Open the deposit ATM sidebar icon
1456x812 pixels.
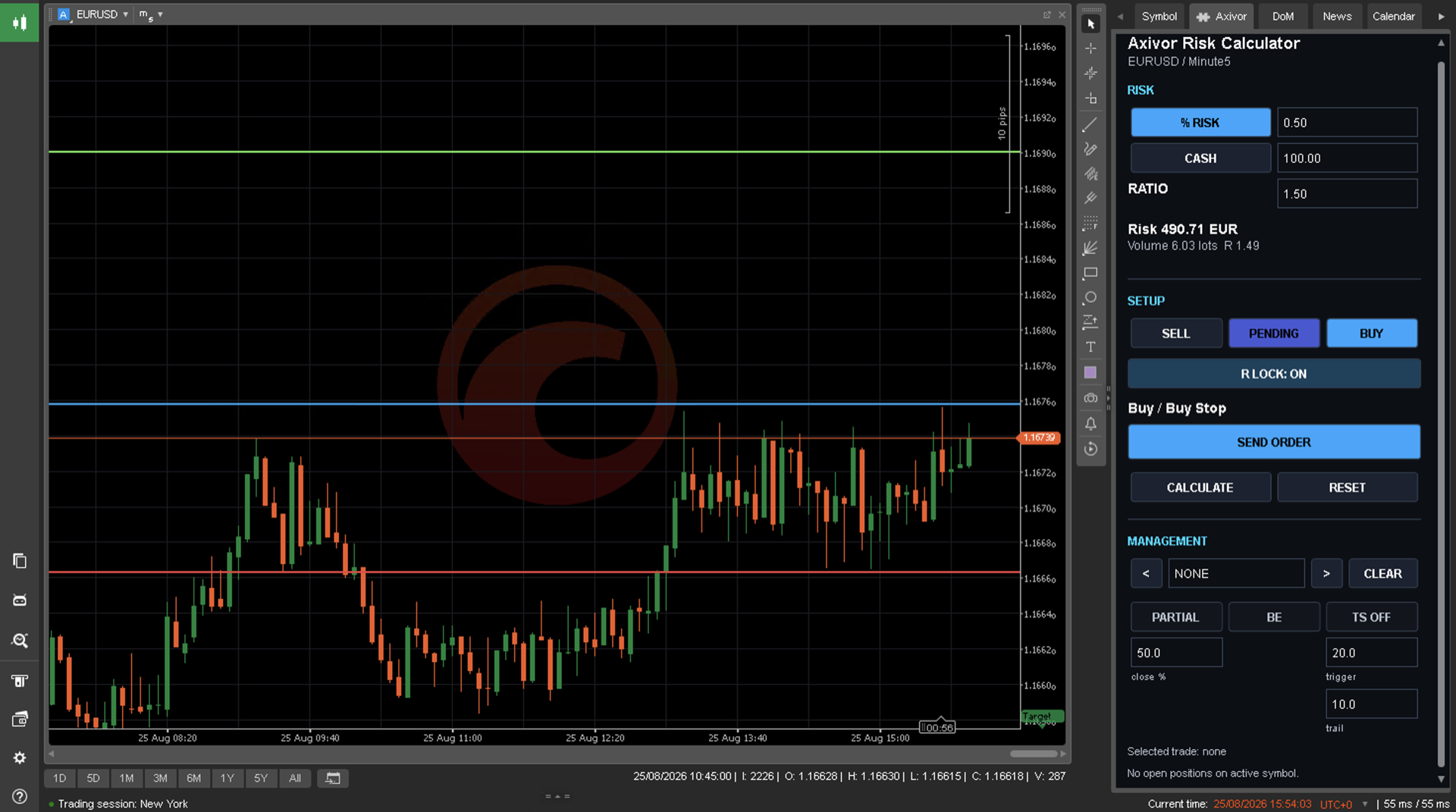[20, 681]
